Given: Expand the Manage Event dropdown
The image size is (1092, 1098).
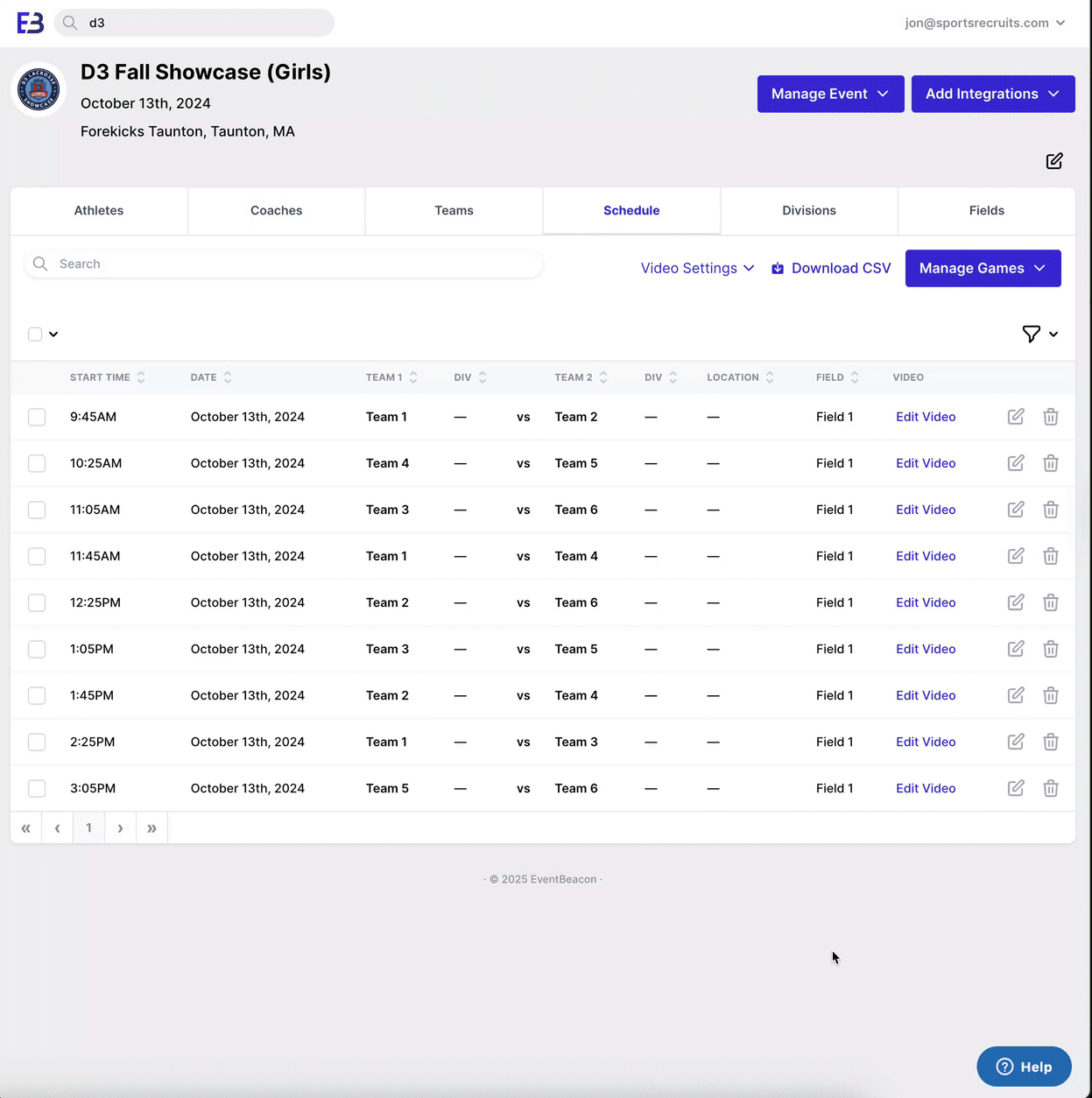Looking at the screenshot, I should pyautogui.click(x=829, y=94).
